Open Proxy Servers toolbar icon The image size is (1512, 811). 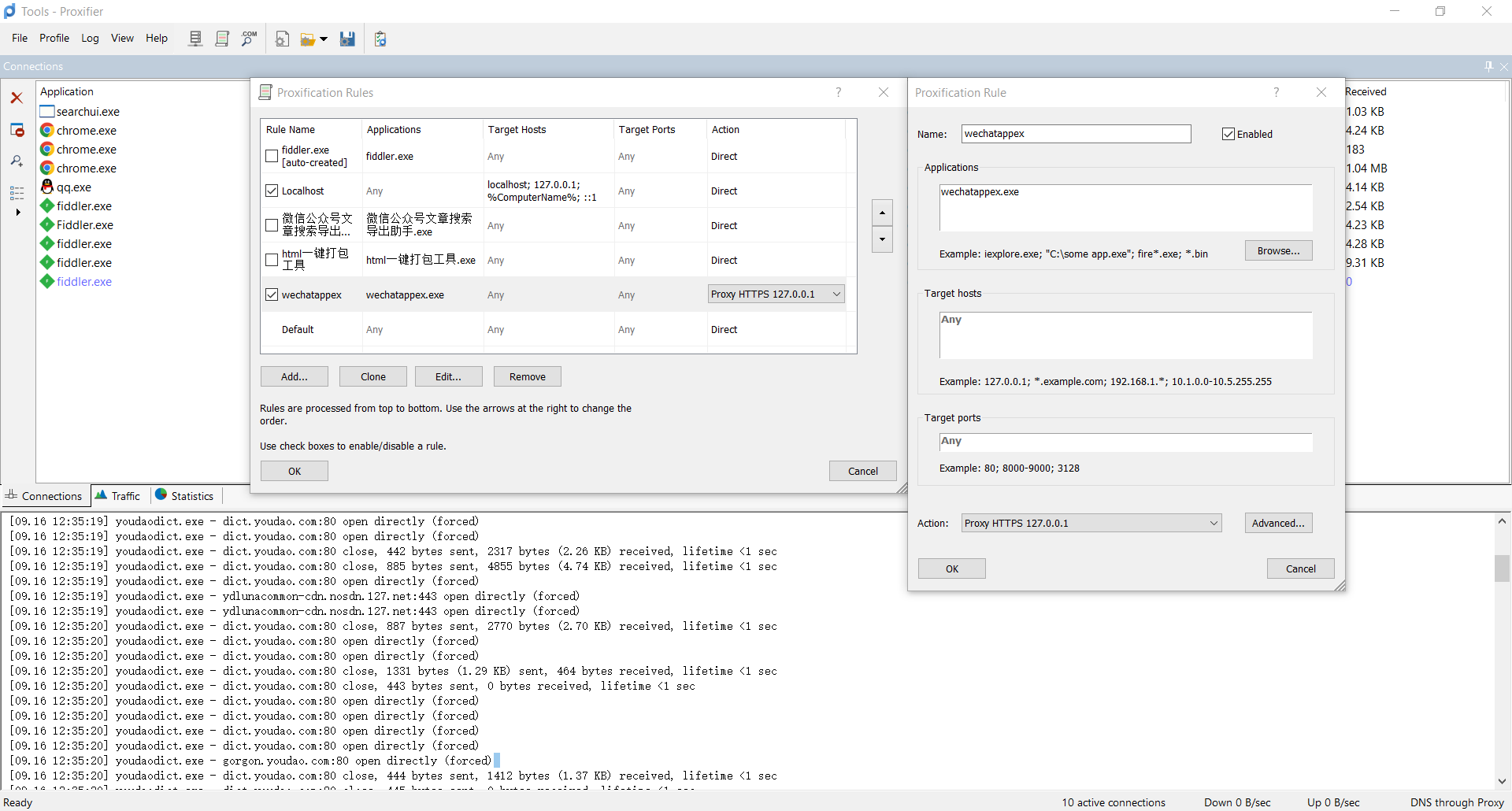coord(195,39)
